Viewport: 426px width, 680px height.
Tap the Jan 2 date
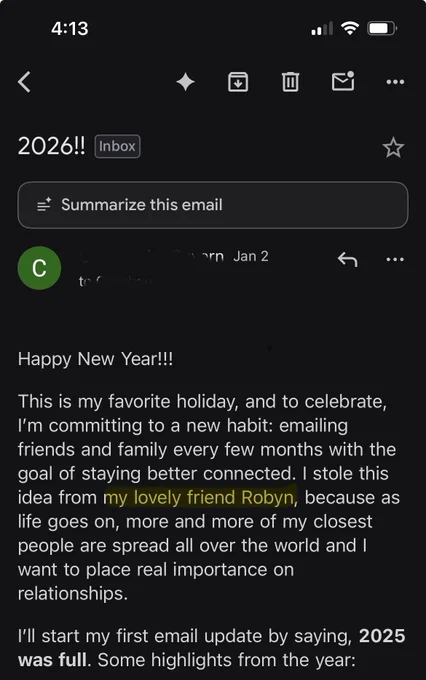click(x=251, y=256)
